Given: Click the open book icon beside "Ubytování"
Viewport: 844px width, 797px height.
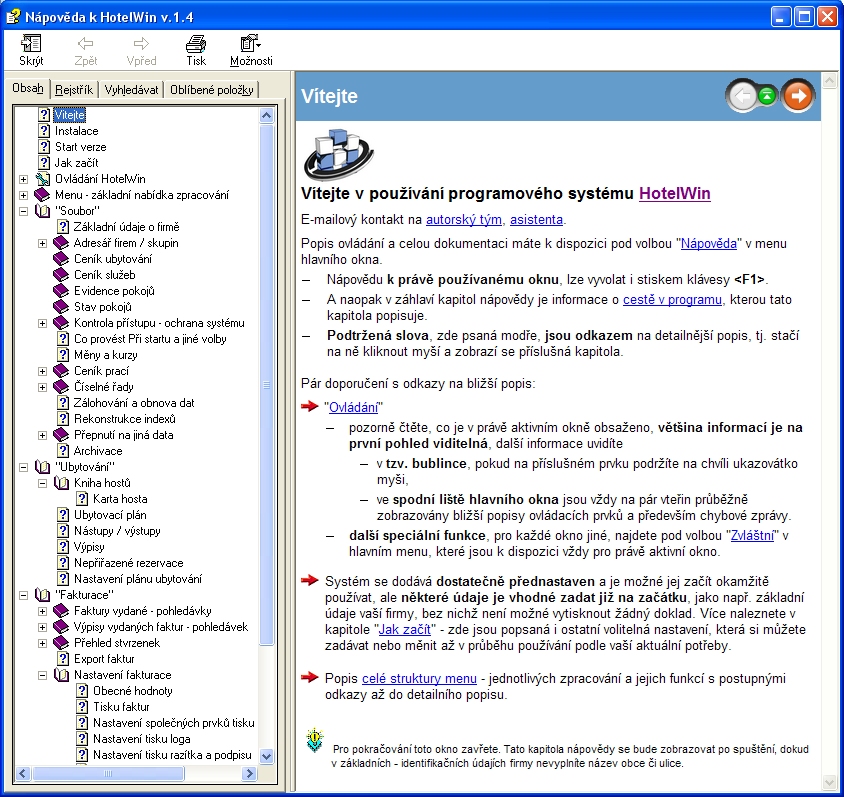Looking at the screenshot, I should 43,467.
